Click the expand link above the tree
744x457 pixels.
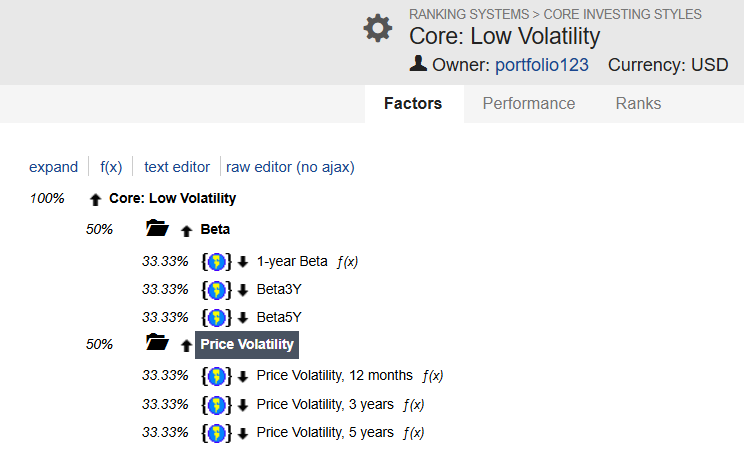[x=53, y=167]
